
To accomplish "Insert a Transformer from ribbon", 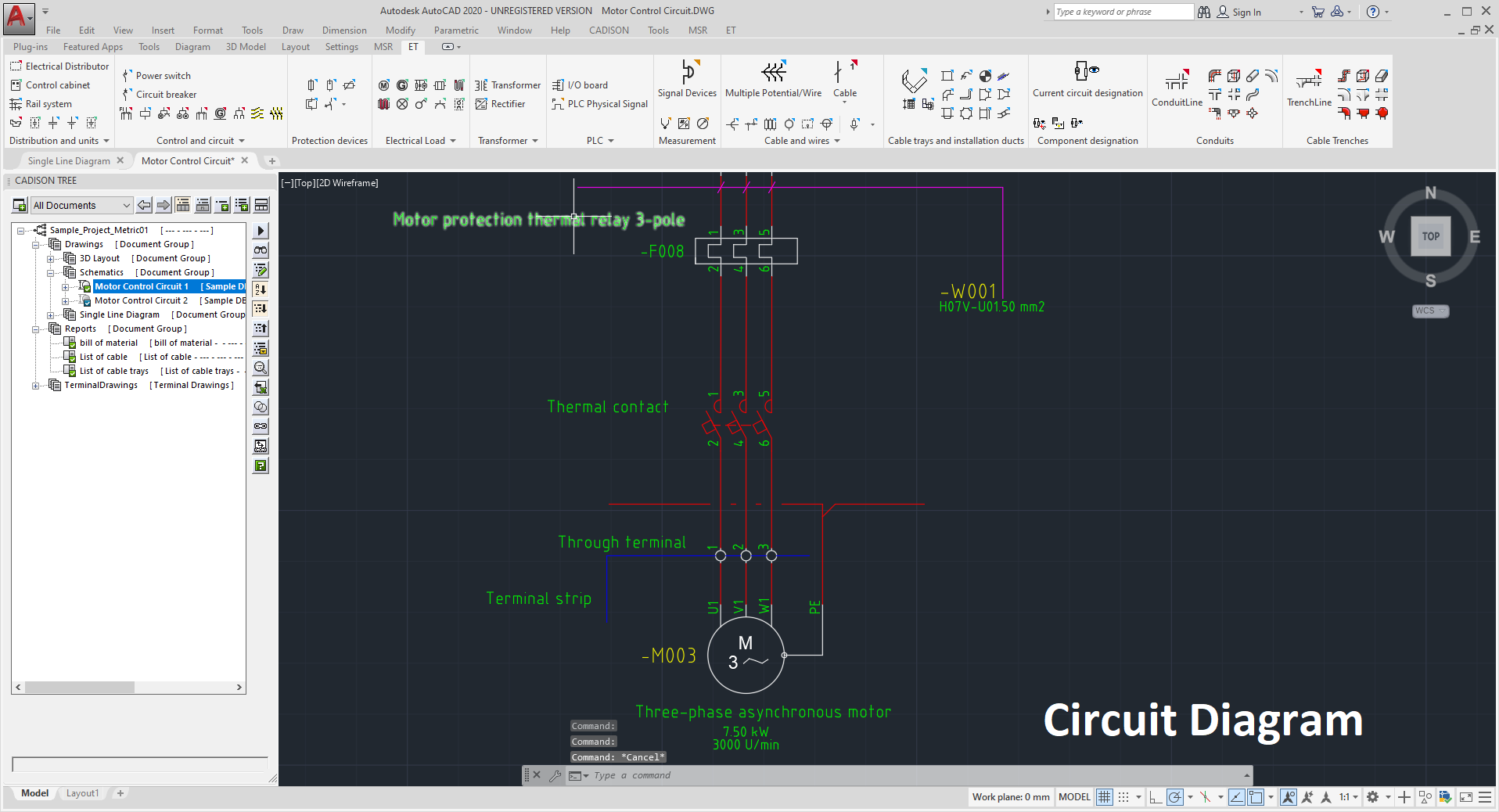I will click(508, 85).
